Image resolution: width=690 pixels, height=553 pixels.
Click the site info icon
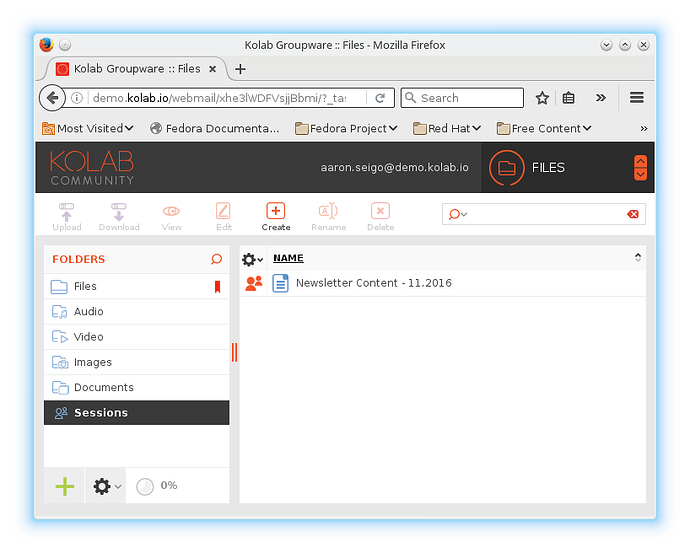(77, 98)
